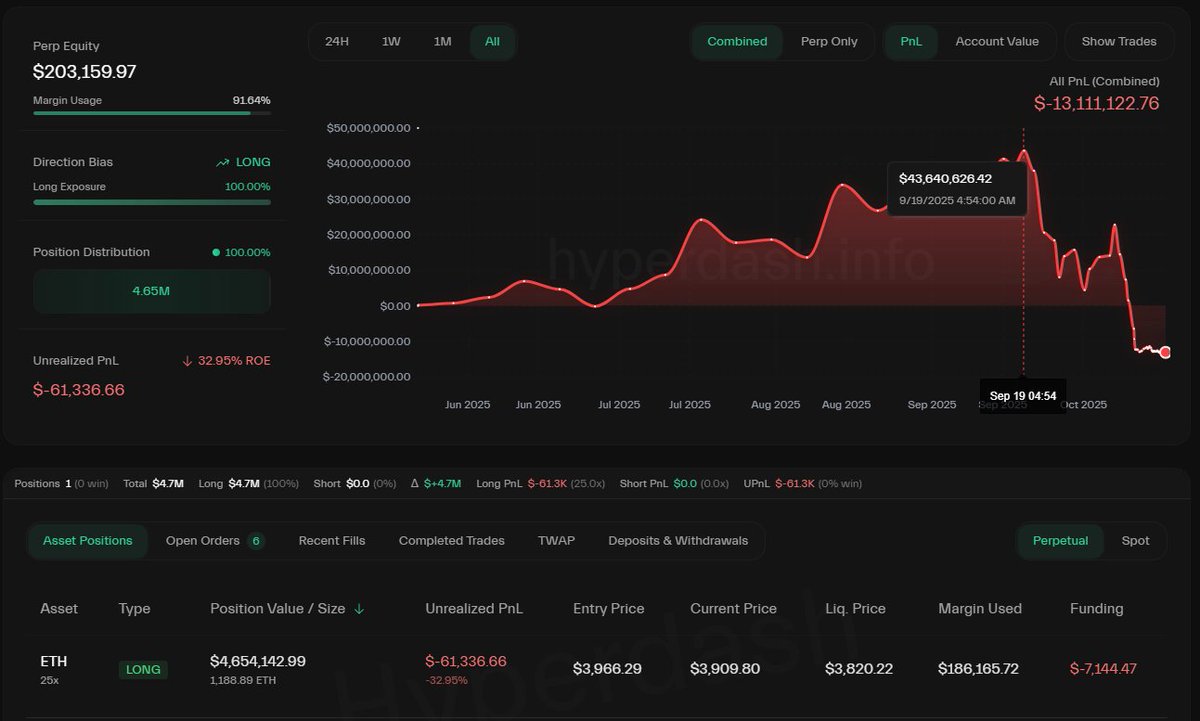Click the Perp Equity value $203,159.97

pyautogui.click(x=85, y=72)
